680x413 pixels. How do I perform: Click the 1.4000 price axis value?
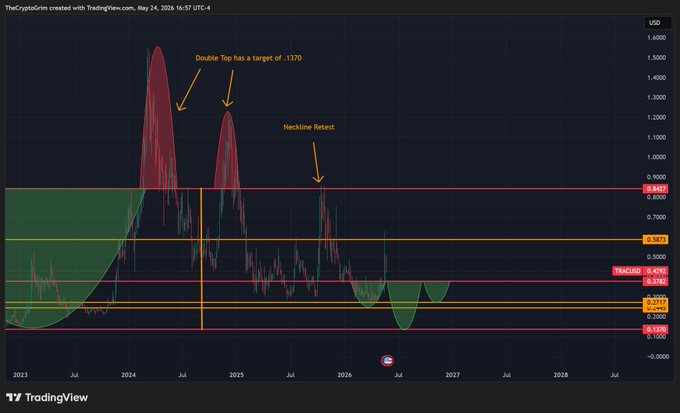[x=656, y=78]
